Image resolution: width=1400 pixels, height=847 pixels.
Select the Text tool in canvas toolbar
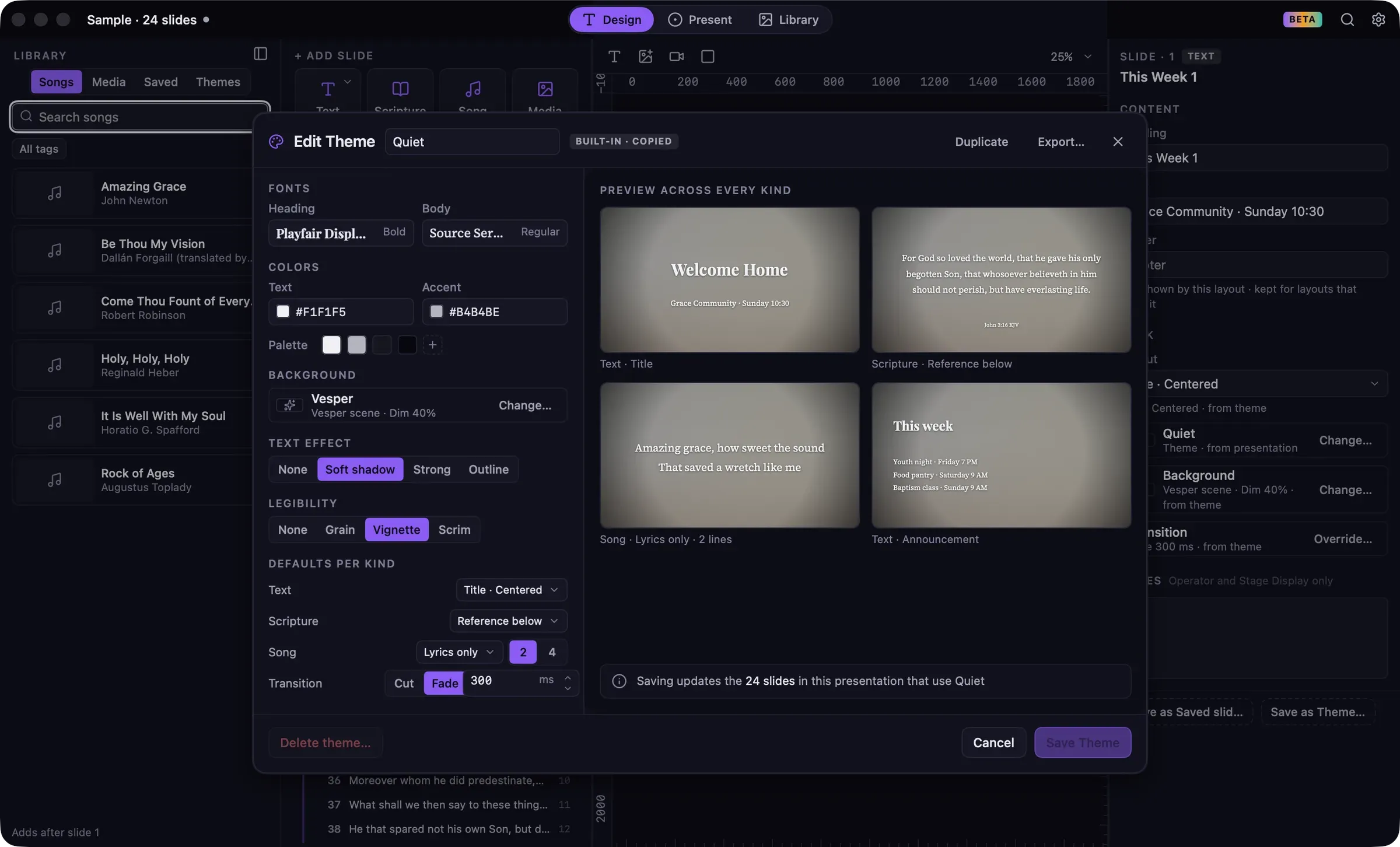[x=614, y=56]
